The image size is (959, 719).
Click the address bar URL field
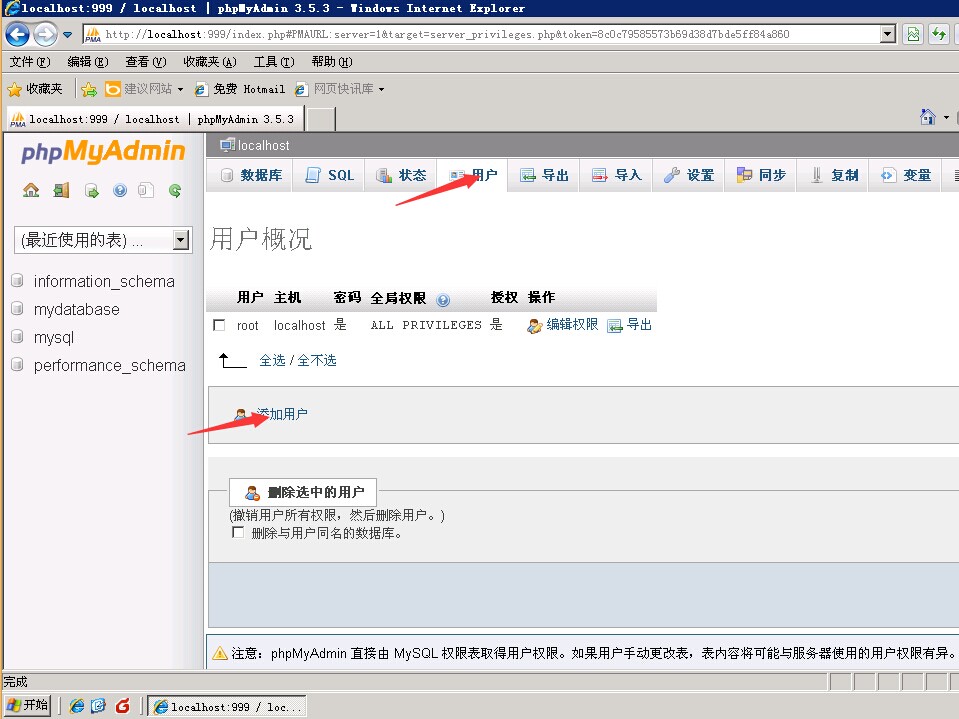[x=482, y=34]
